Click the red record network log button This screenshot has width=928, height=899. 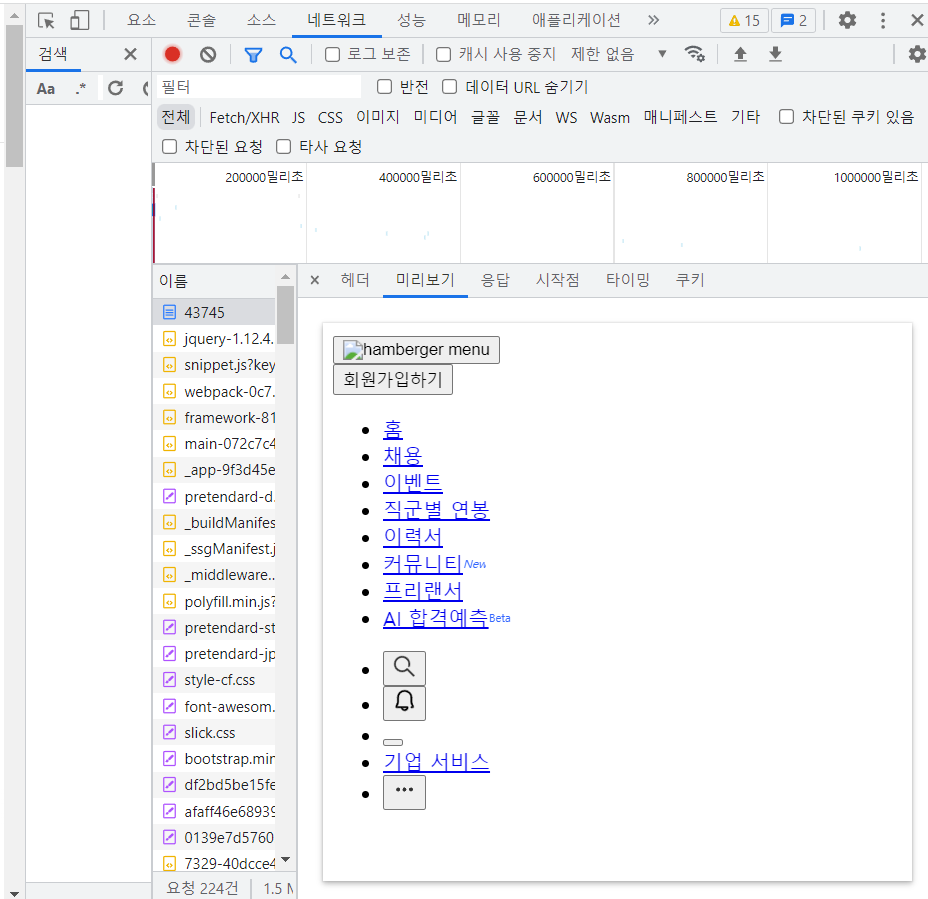pos(172,54)
